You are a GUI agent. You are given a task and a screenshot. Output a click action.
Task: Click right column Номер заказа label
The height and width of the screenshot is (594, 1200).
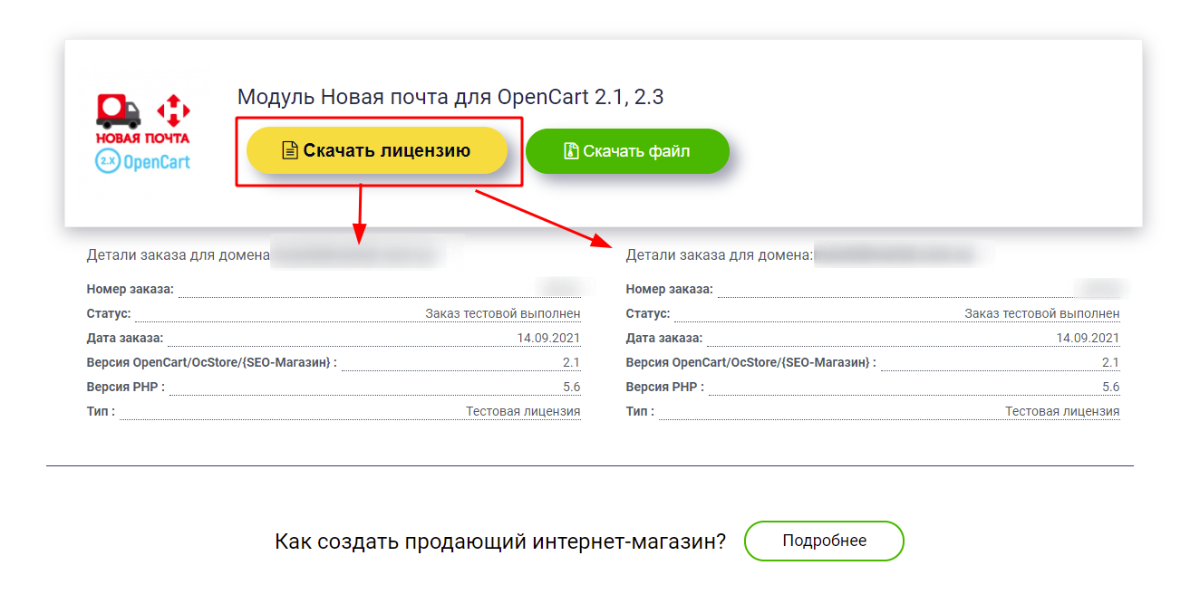(669, 289)
